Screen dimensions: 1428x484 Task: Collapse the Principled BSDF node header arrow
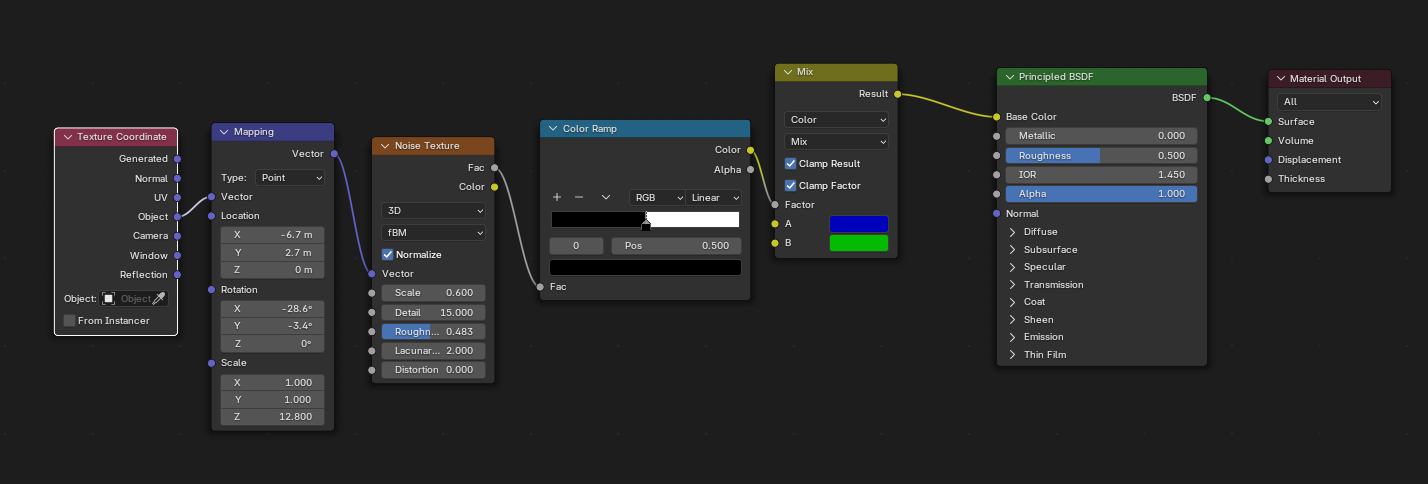click(x=1008, y=77)
